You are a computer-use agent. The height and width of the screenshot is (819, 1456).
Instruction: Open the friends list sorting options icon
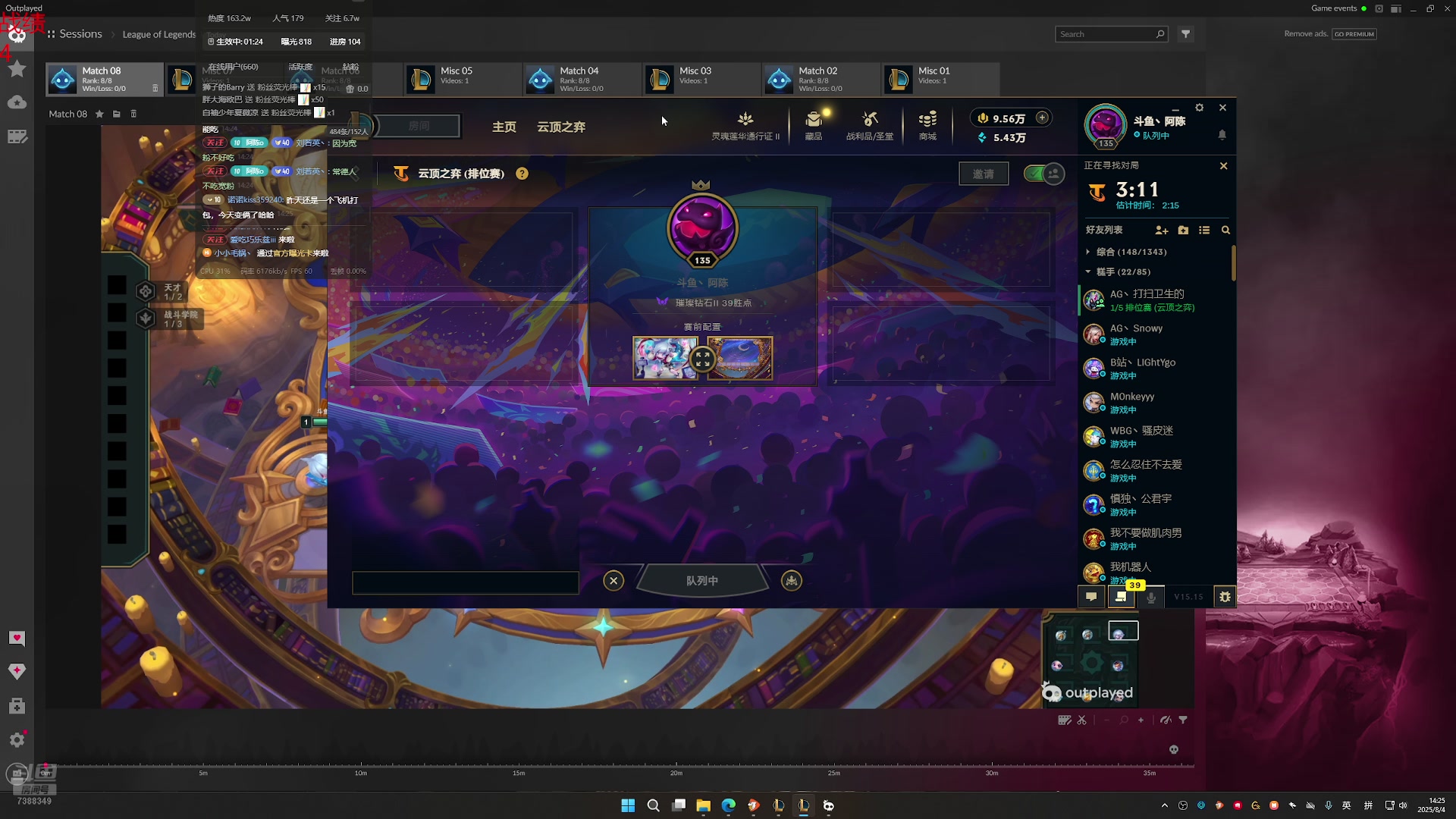pyautogui.click(x=1204, y=230)
